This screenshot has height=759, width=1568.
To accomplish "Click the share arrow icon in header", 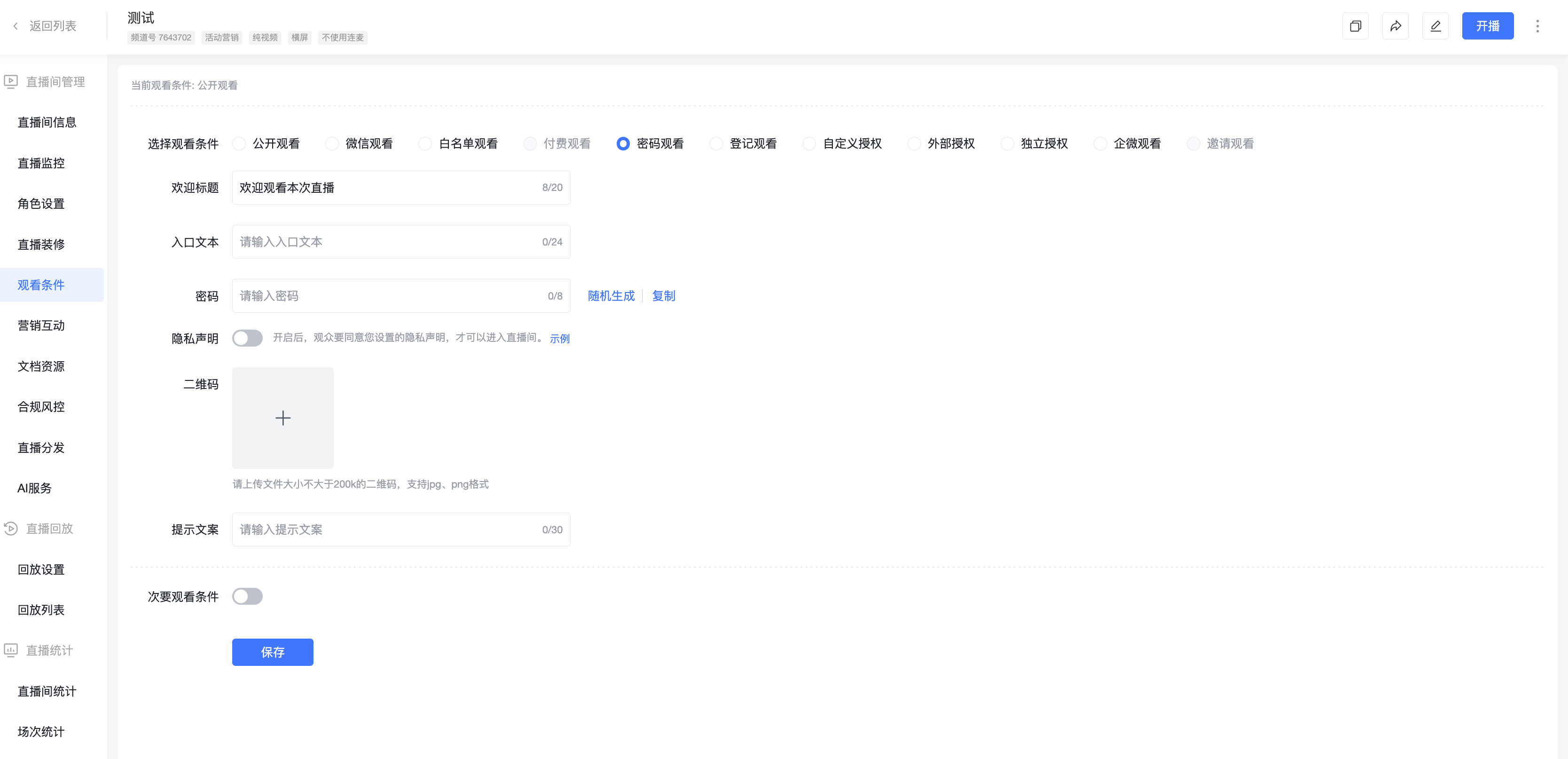I will click(1395, 26).
